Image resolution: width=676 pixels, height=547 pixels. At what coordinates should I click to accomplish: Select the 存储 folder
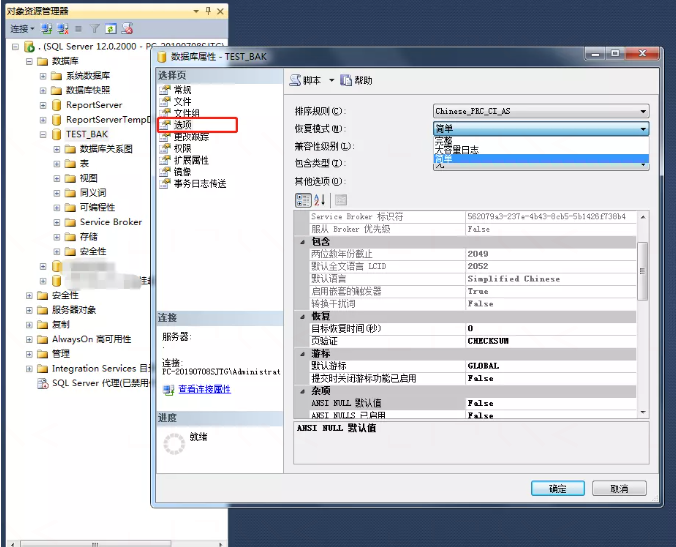coord(88,237)
